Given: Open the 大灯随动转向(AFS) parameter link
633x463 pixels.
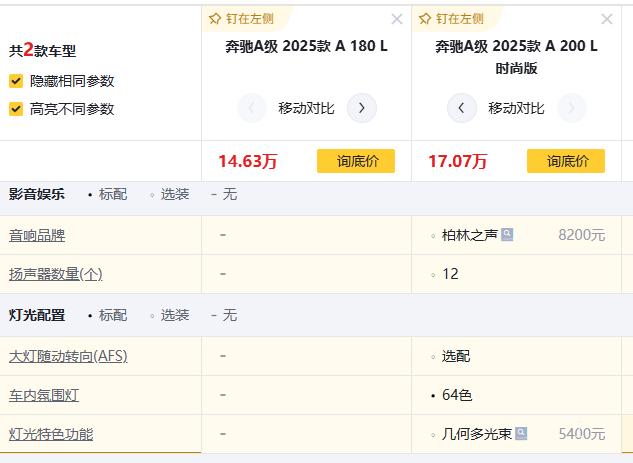Looking at the screenshot, I should pyautogui.click(x=68, y=356).
